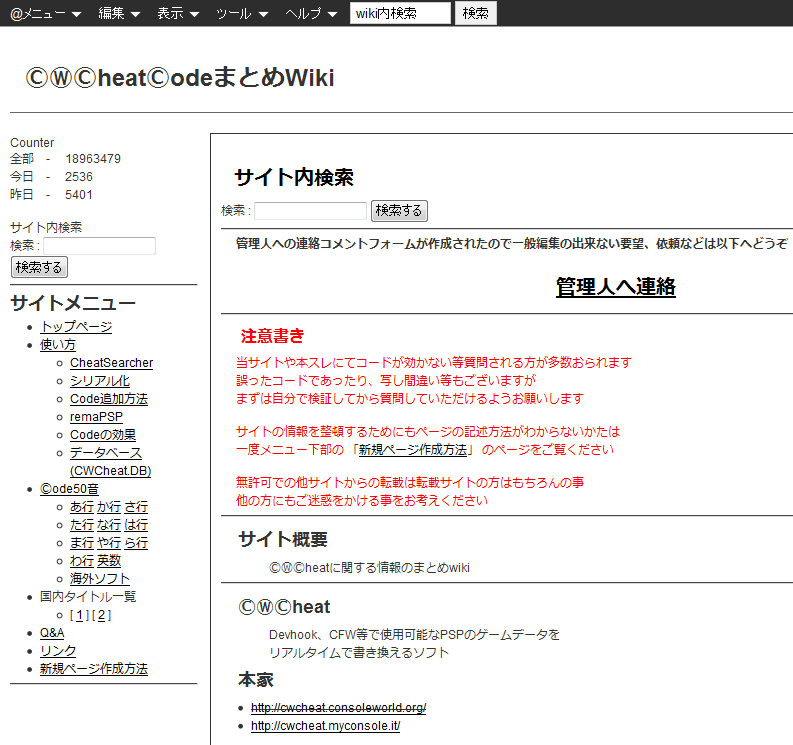Open the わ行 link
Screen dimensions: 793x745
[82, 561]
